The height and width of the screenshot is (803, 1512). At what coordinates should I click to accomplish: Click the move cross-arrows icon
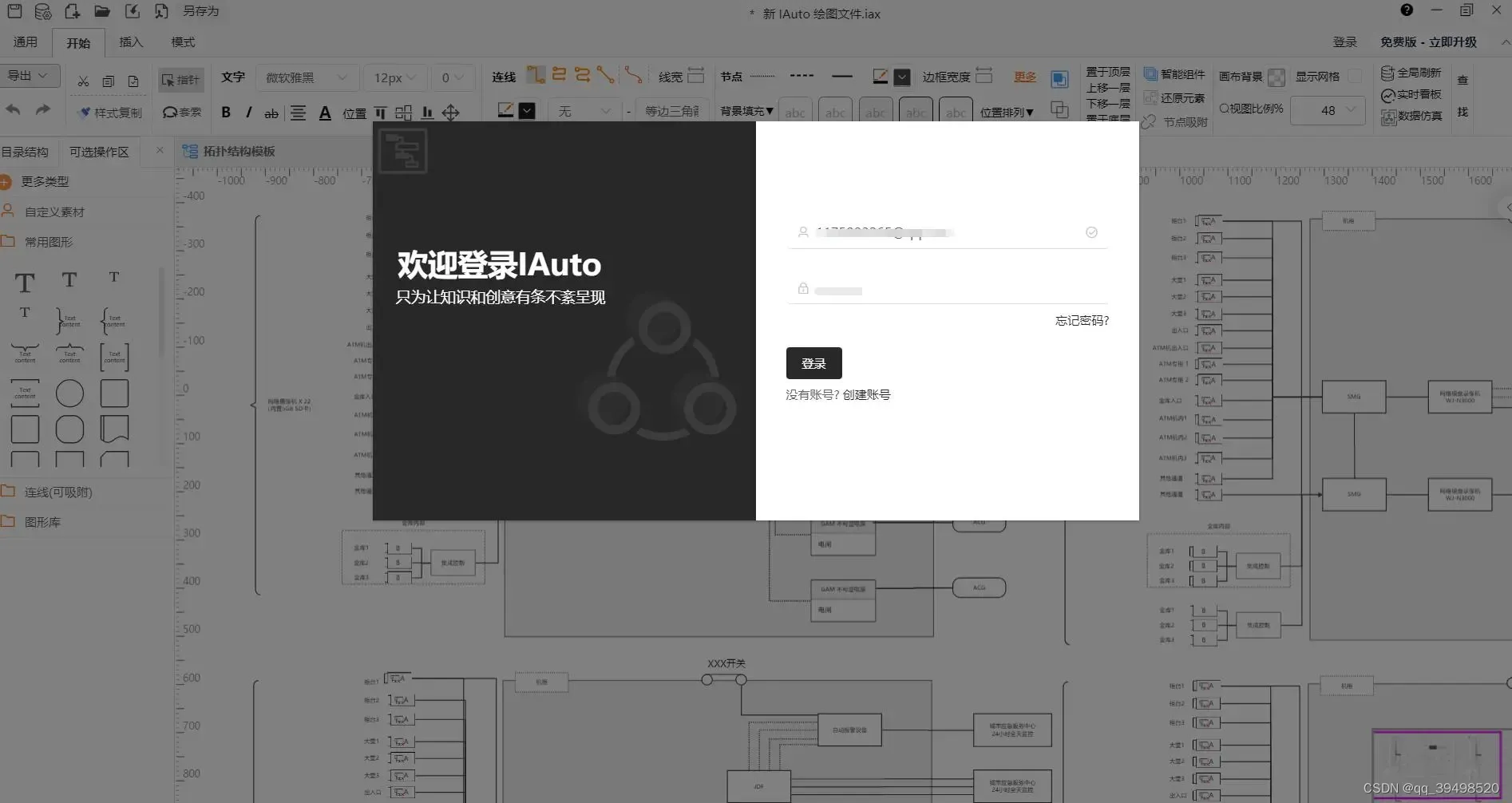point(451,113)
